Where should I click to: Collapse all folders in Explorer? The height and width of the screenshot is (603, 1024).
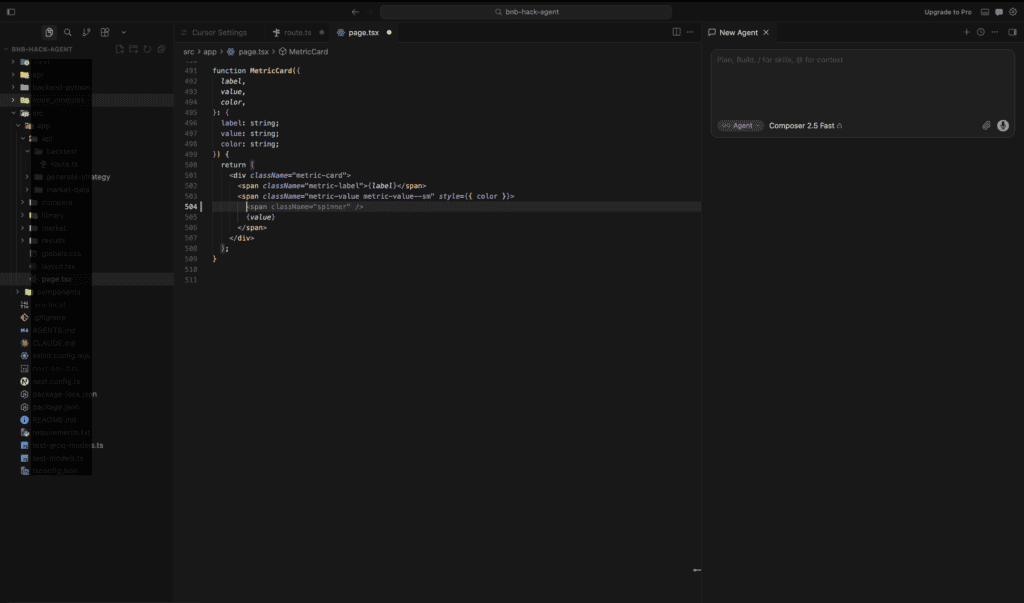click(161, 49)
